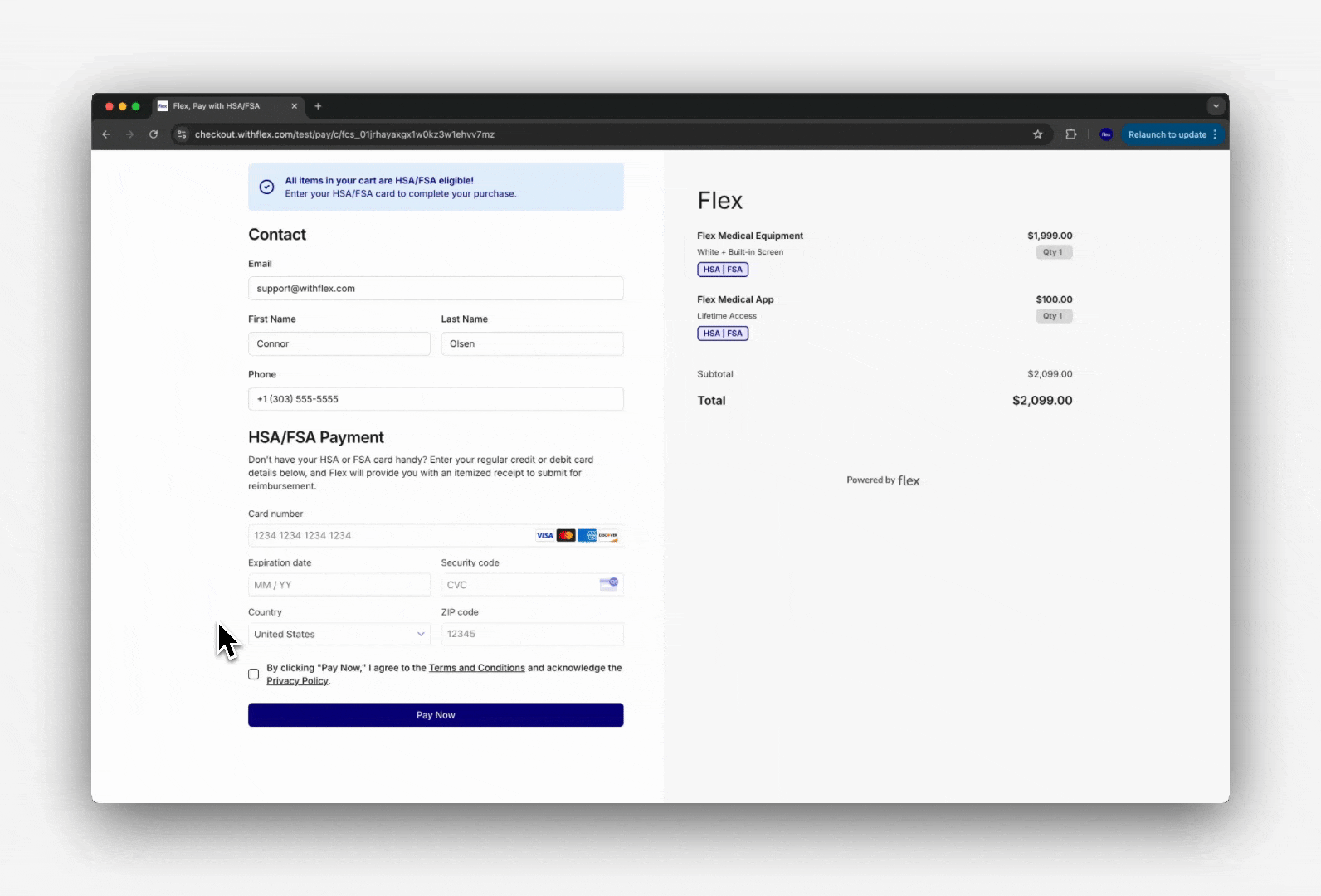Image resolution: width=1321 pixels, height=896 pixels.
Task: Focus the ZIP code field
Action: pyautogui.click(x=532, y=635)
